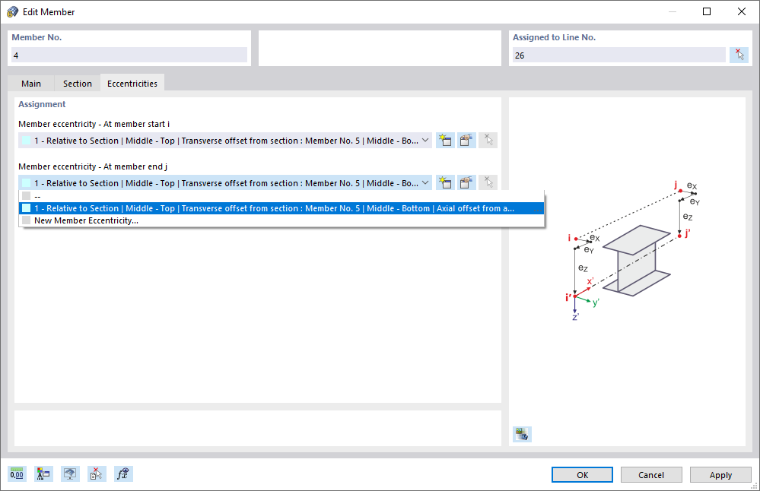The image size is (760, 491).
Task: Maximize the Edit Member dialog
Action: tap(707, 12)
